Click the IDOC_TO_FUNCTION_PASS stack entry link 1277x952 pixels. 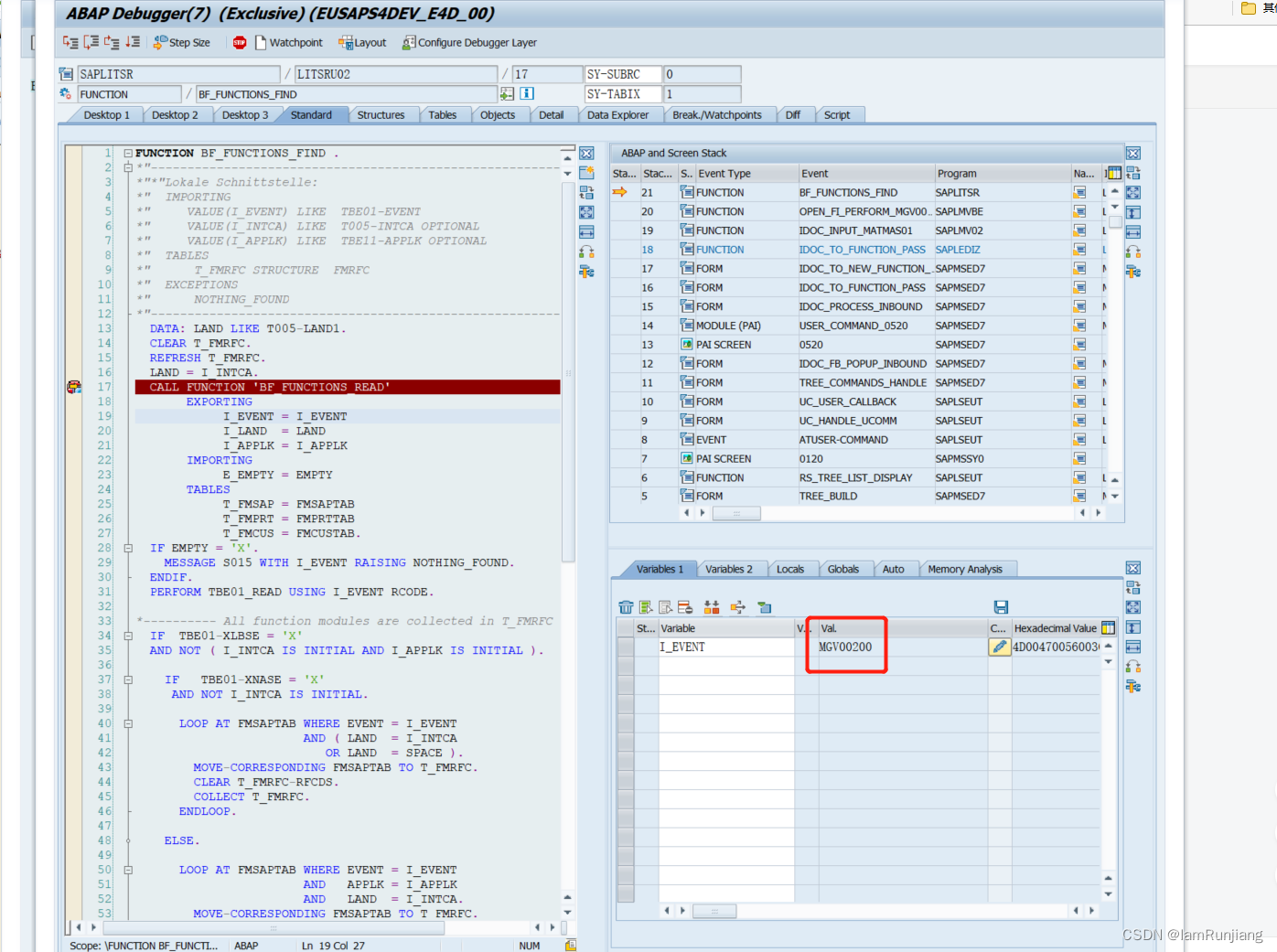[x=862, y=249]
